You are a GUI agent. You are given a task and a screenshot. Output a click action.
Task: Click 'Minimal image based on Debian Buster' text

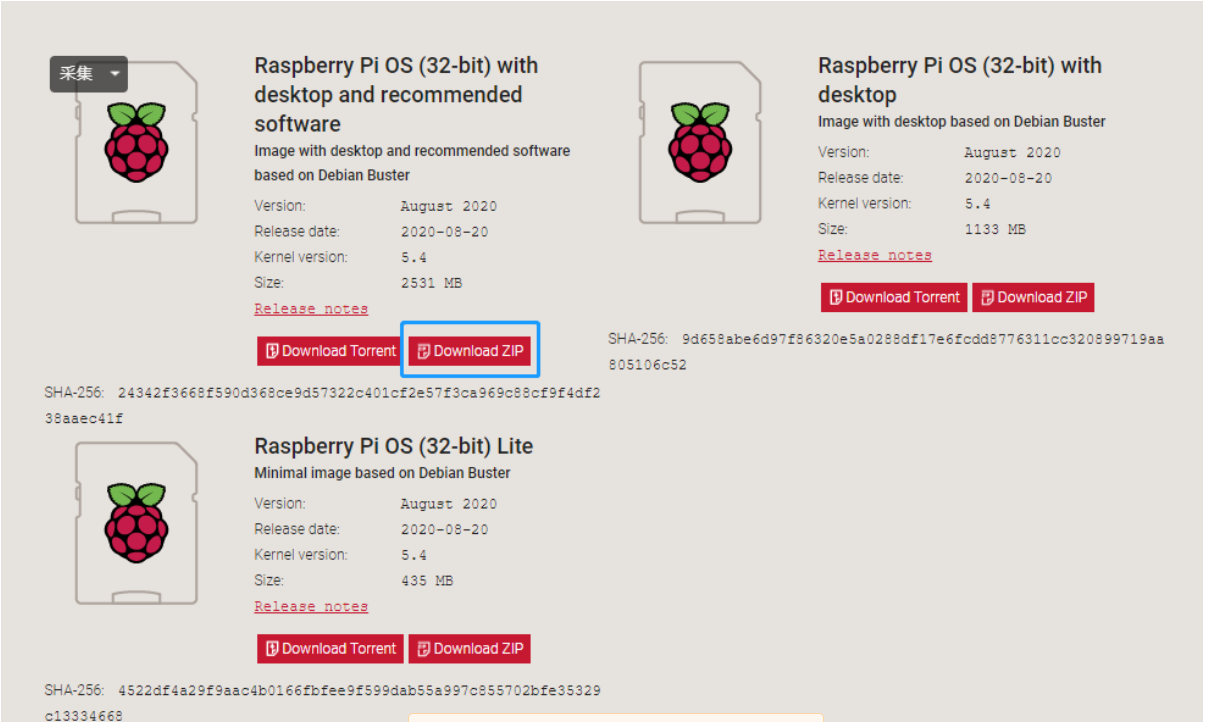(x=382, y=473)
